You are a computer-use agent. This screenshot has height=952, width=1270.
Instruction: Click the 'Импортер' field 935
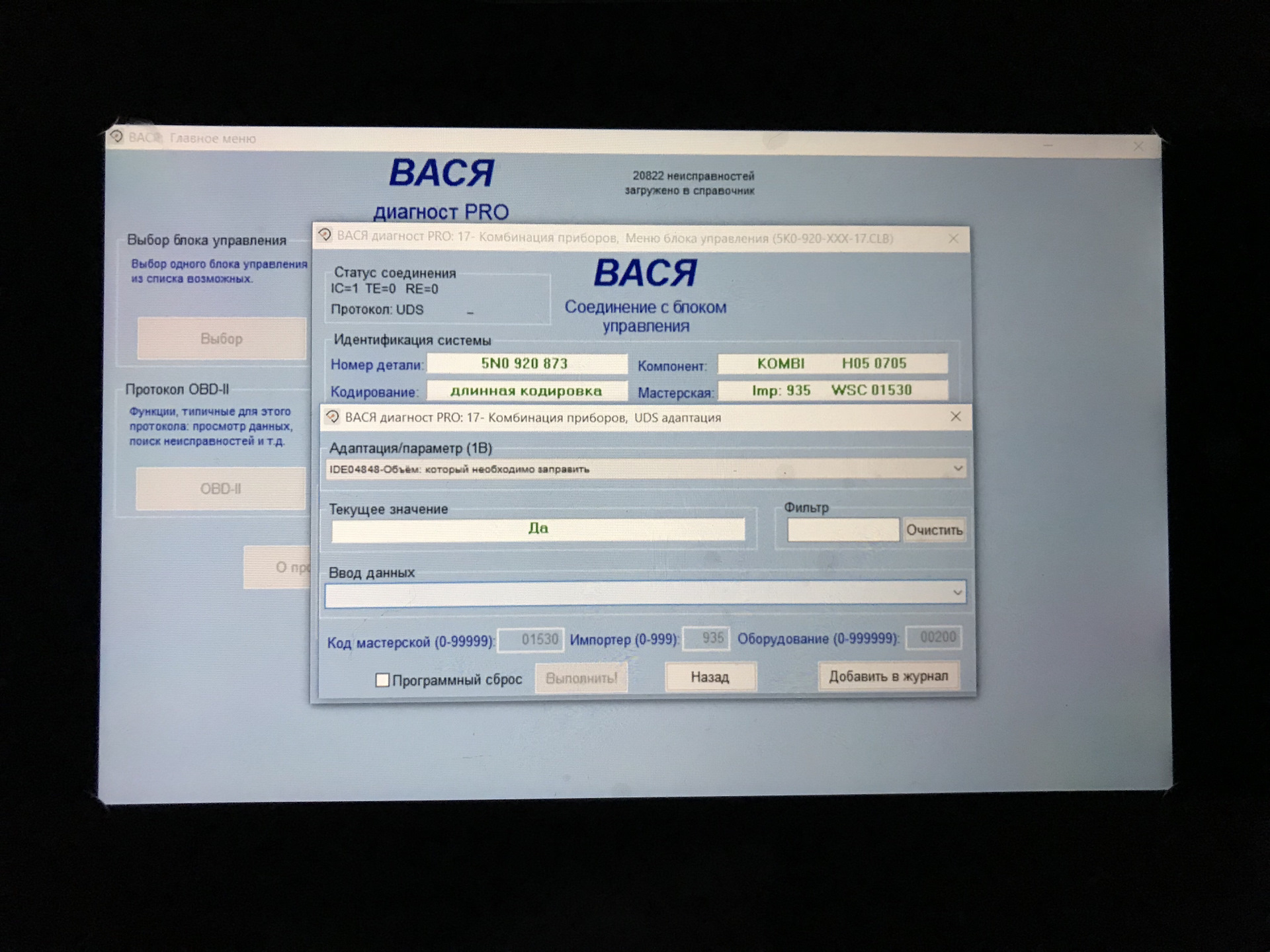(706, 639)
